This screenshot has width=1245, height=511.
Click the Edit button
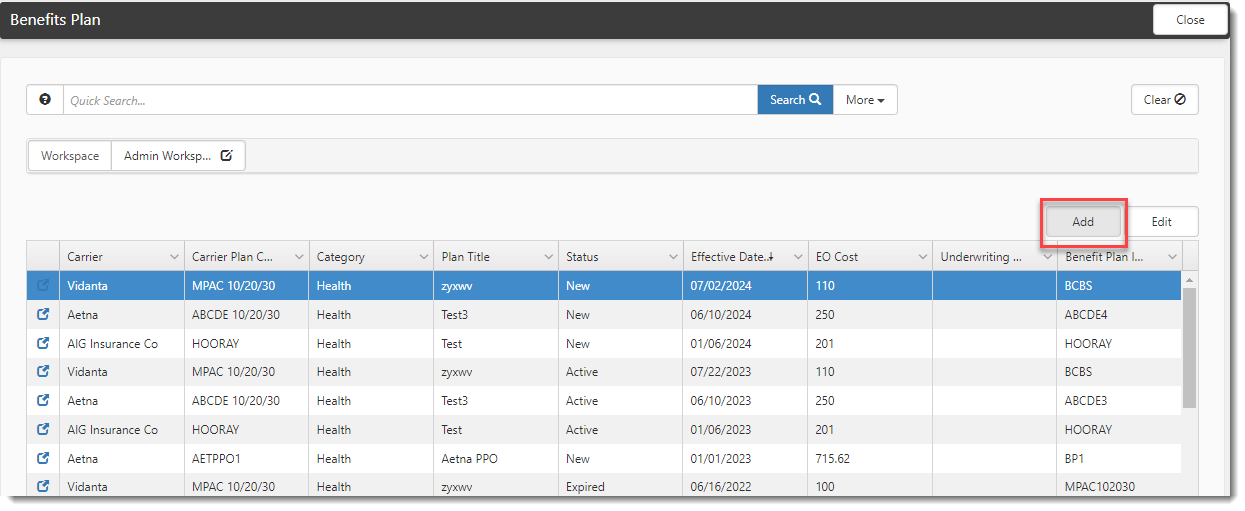coord(1161,222)
